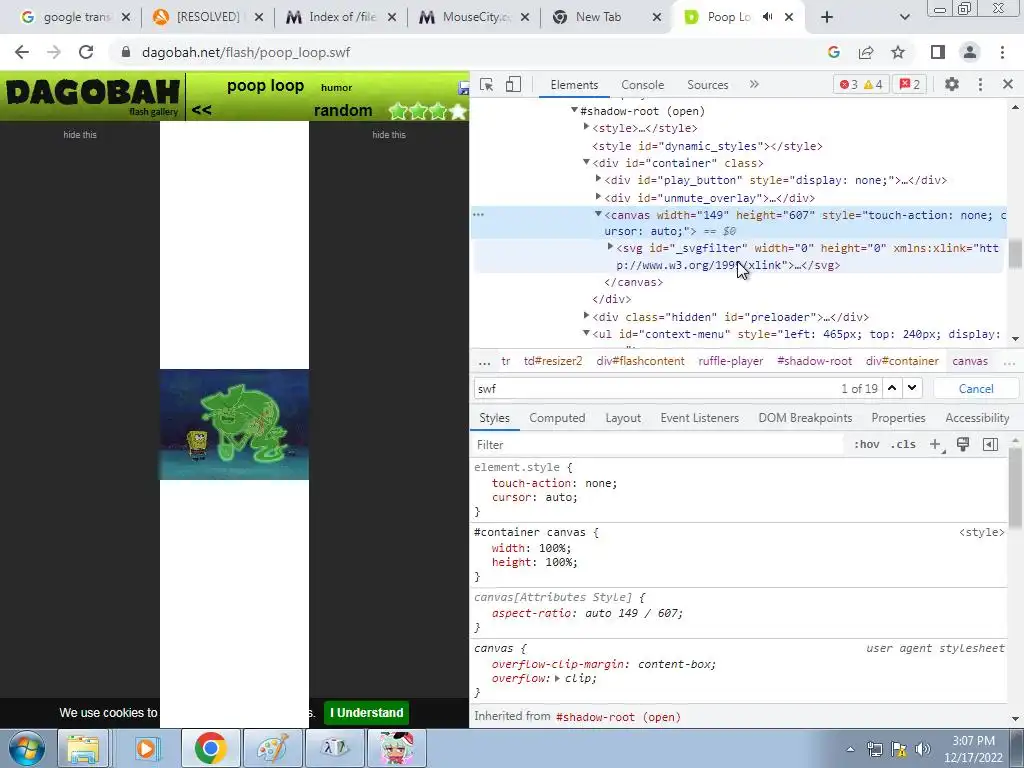Activate the inspect element picker icon
The height and width of the screenshot is (768, 1024).
coord(487,85)
